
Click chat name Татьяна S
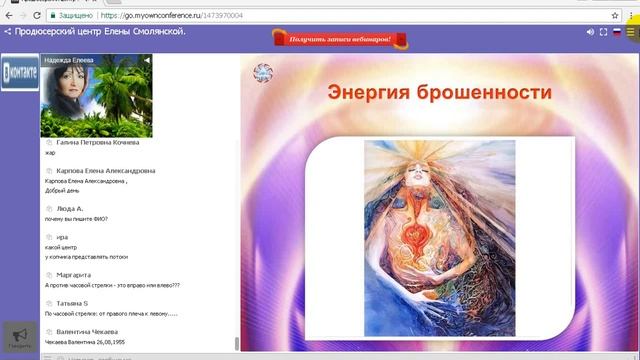point(72,303)
